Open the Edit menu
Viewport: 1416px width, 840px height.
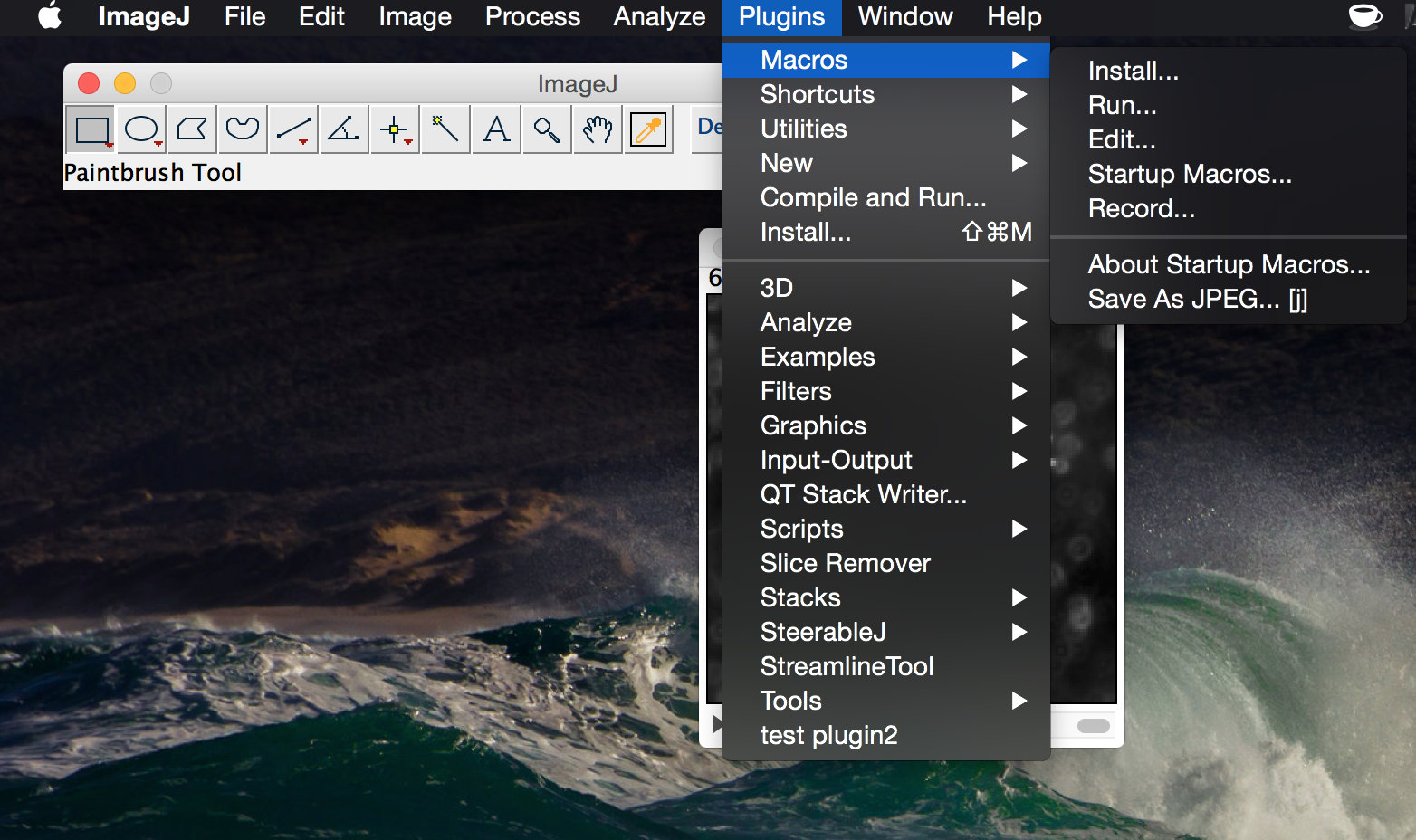pyautogui.click(x=321, y=16)
